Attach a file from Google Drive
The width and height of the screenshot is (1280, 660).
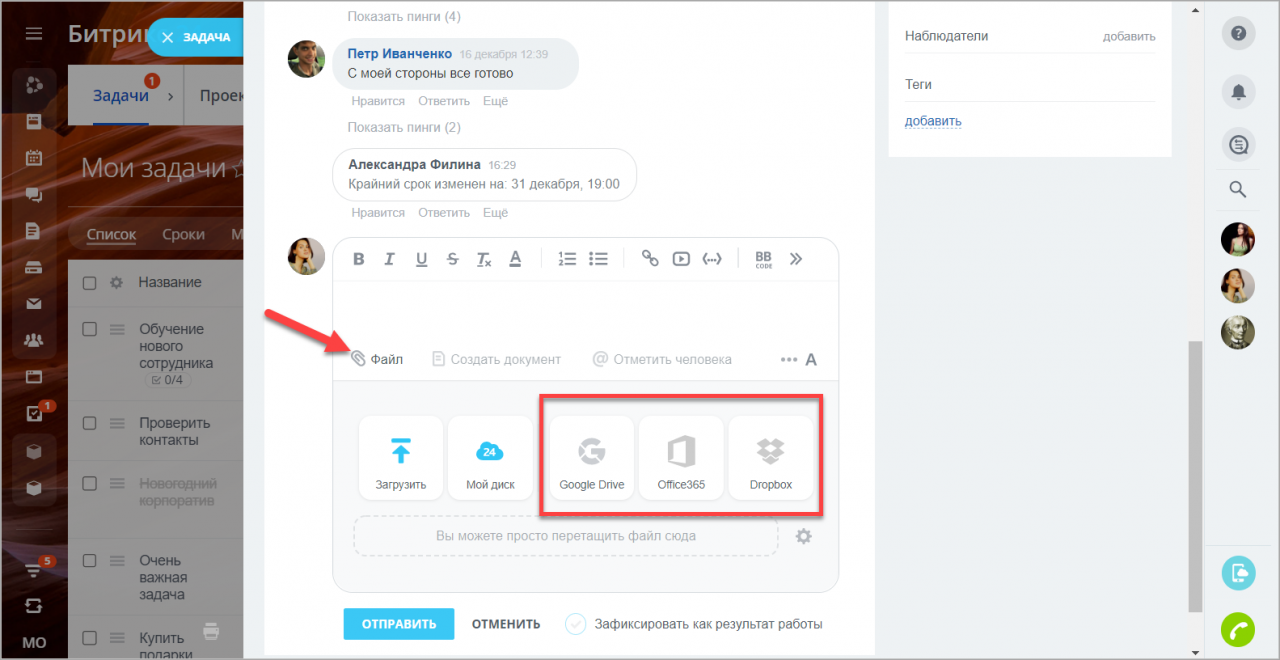coord(592,458)
